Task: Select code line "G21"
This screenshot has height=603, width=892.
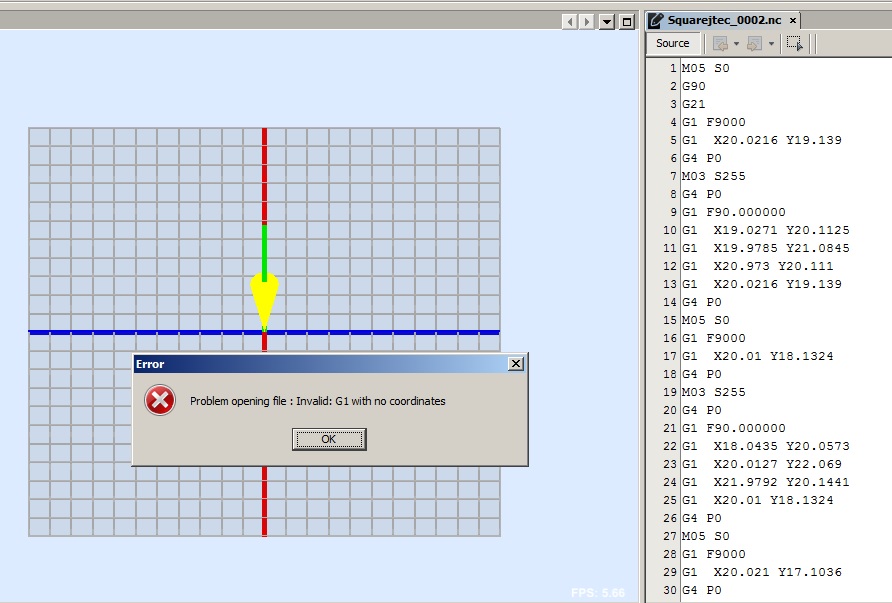Action: [693, 104]
